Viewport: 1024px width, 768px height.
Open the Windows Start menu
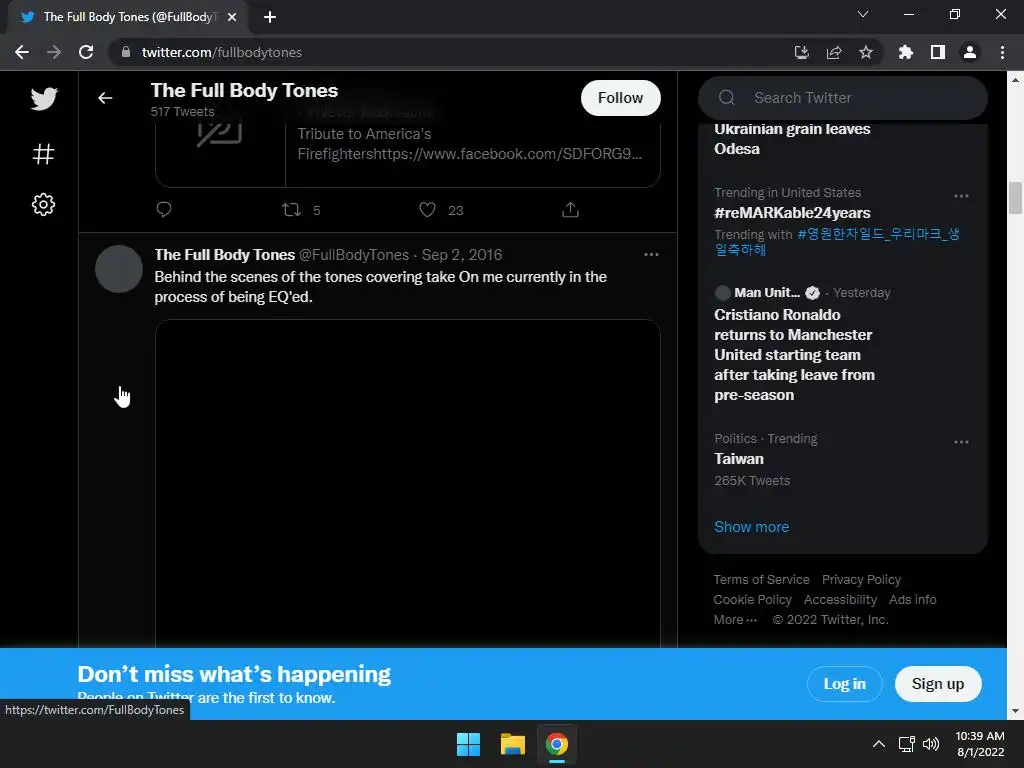[x=468, y=744]
